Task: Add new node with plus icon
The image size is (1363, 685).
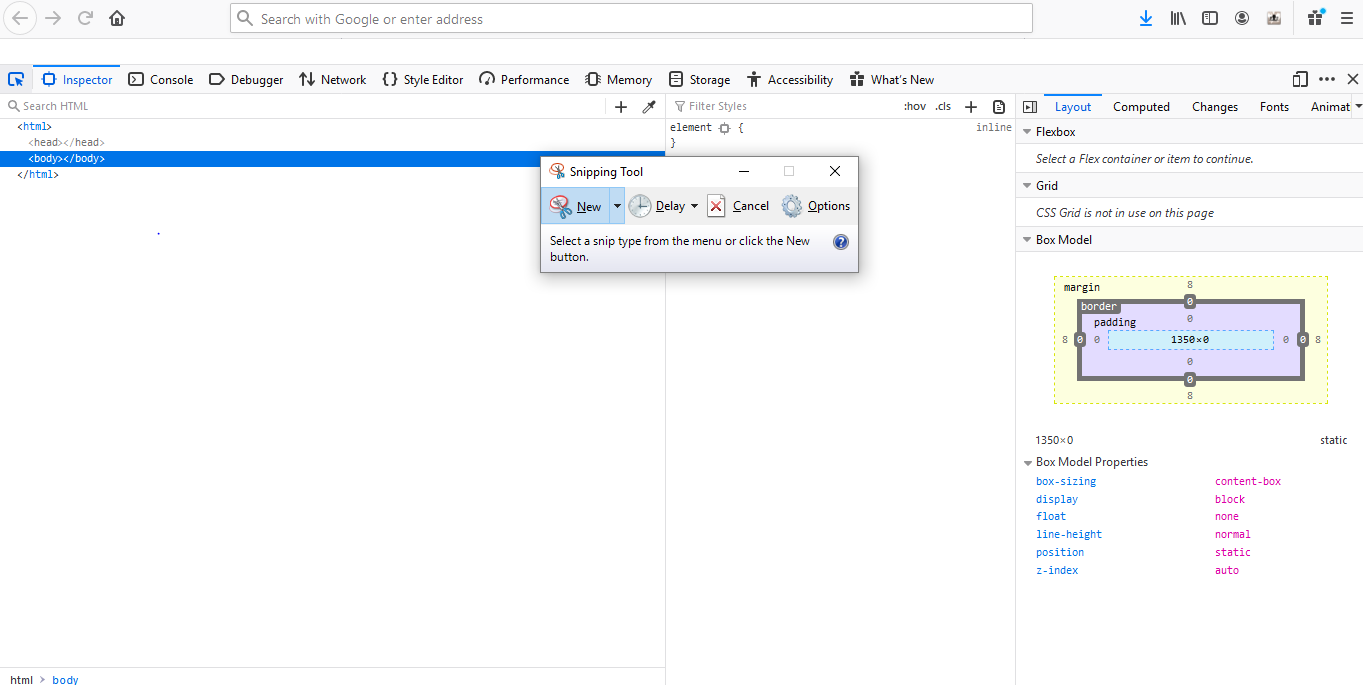Action: tap(621, 107)
